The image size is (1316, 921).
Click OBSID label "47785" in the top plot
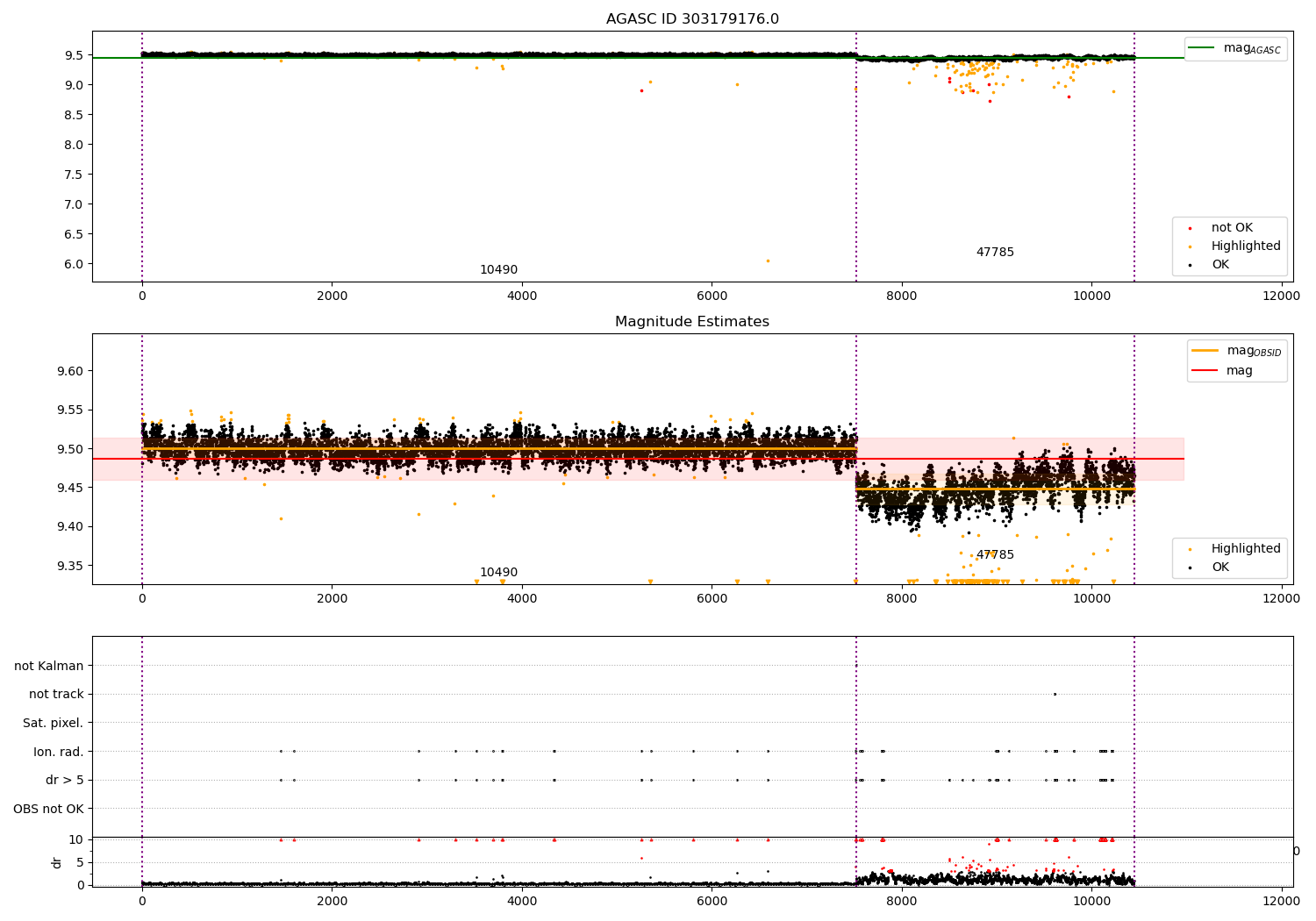point(995,253)
